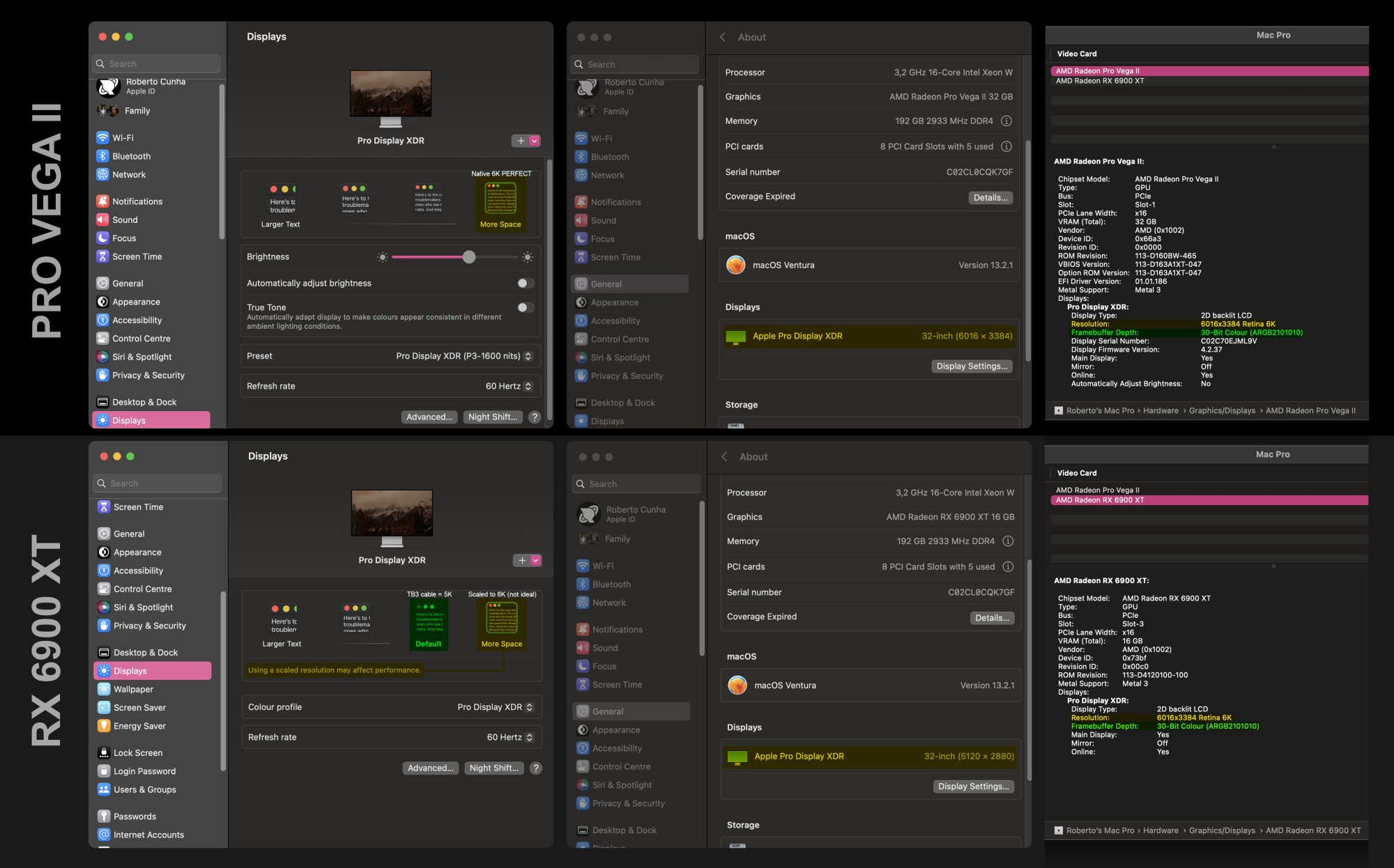The image size is (1394, 868).
Task: Click the macOS Ventura icon in the top About window
Action: 736,265
